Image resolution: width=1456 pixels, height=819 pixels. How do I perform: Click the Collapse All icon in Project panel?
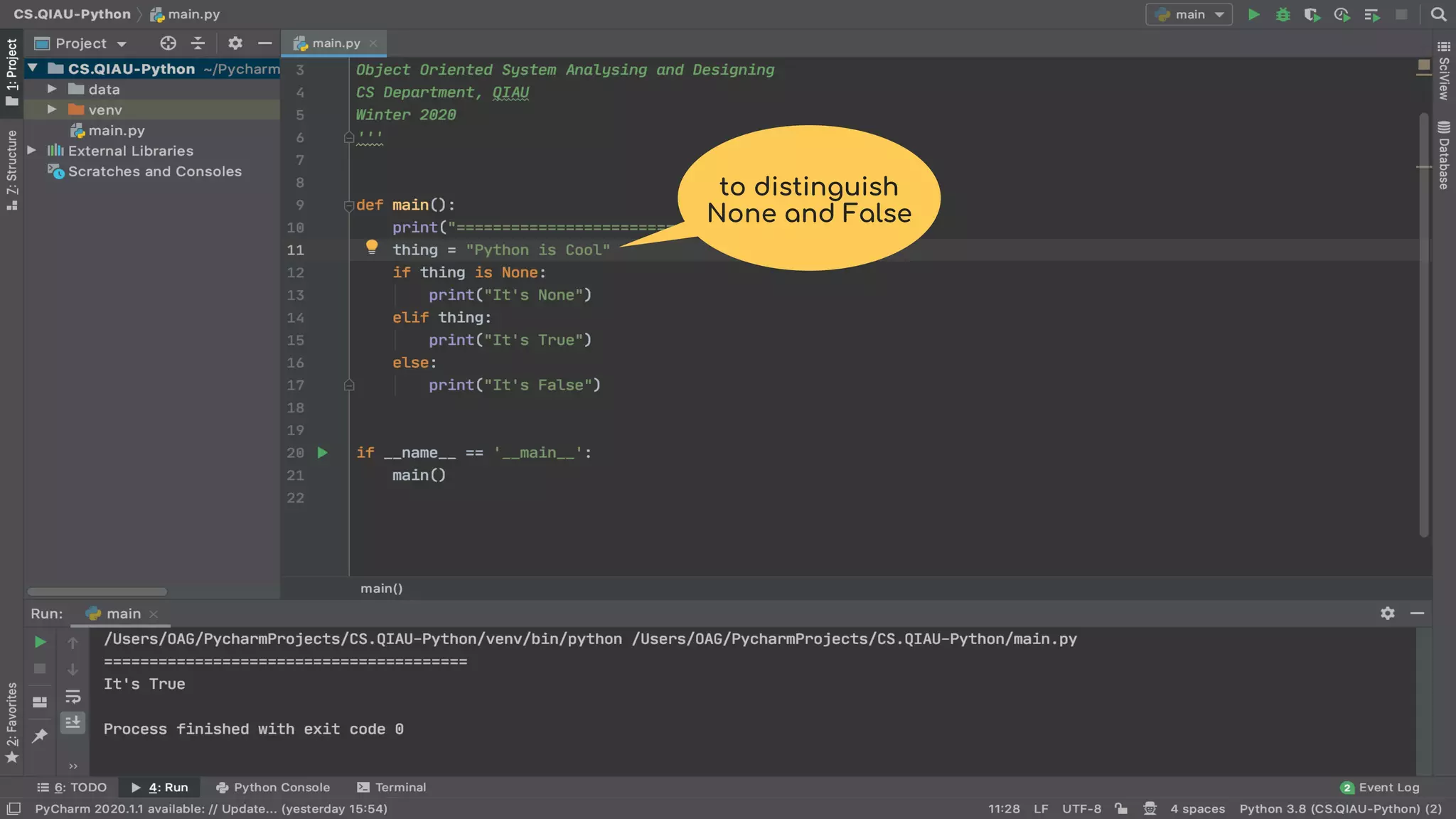[198, 43]
